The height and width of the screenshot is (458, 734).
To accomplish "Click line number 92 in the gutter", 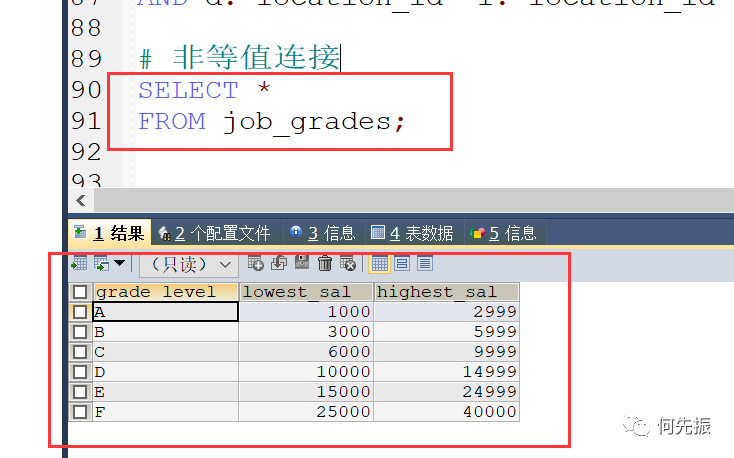I will click(86, 152).
